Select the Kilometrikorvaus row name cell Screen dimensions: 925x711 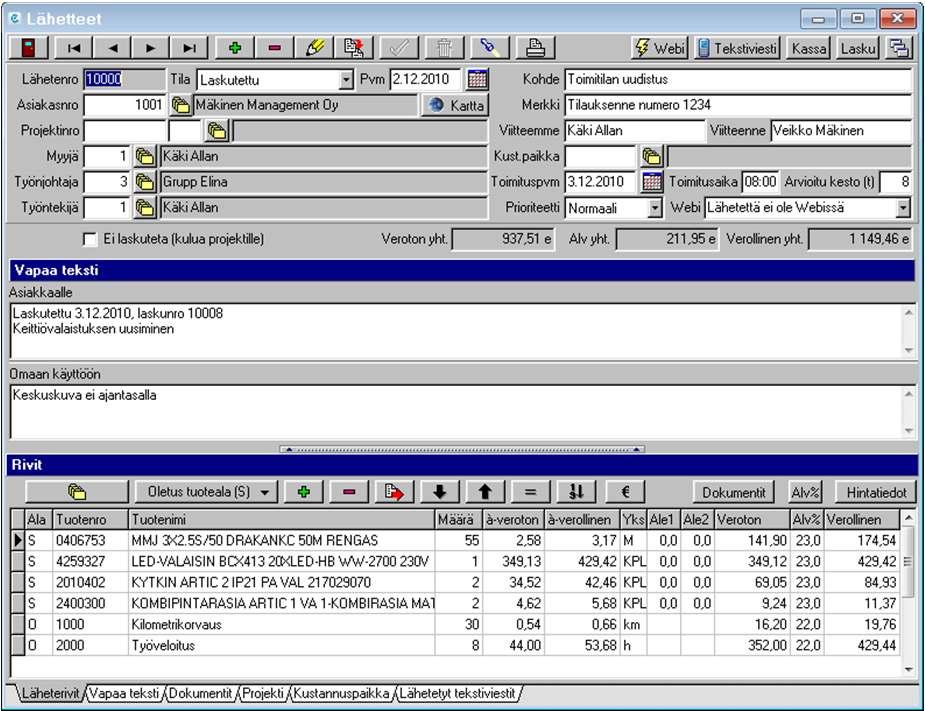pos(281,624)
